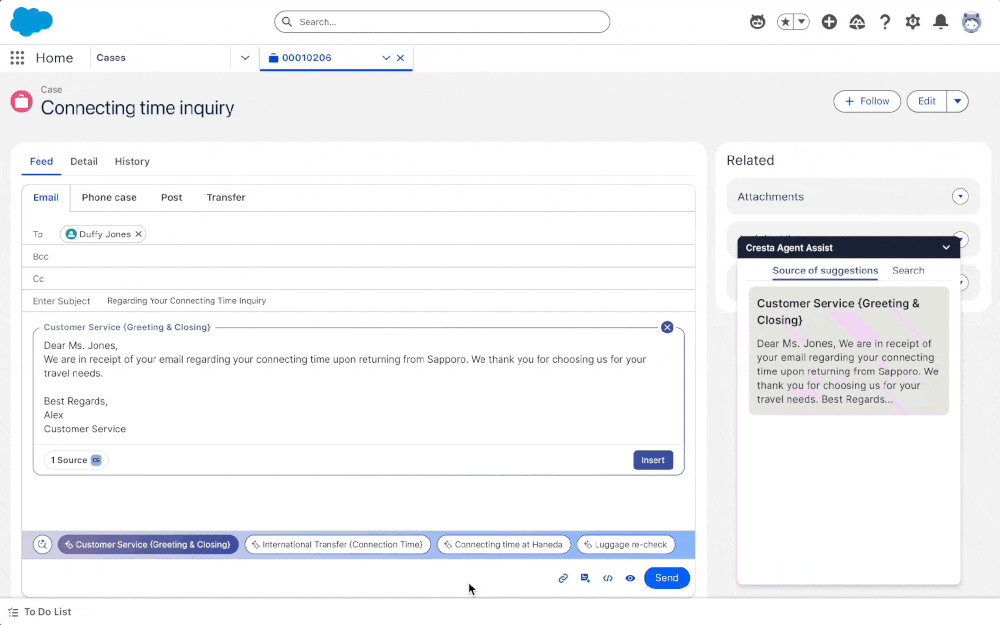Viewport: 1000px width, 625px height.
Task: Click the Insert button
Action: tap(652, 460)
